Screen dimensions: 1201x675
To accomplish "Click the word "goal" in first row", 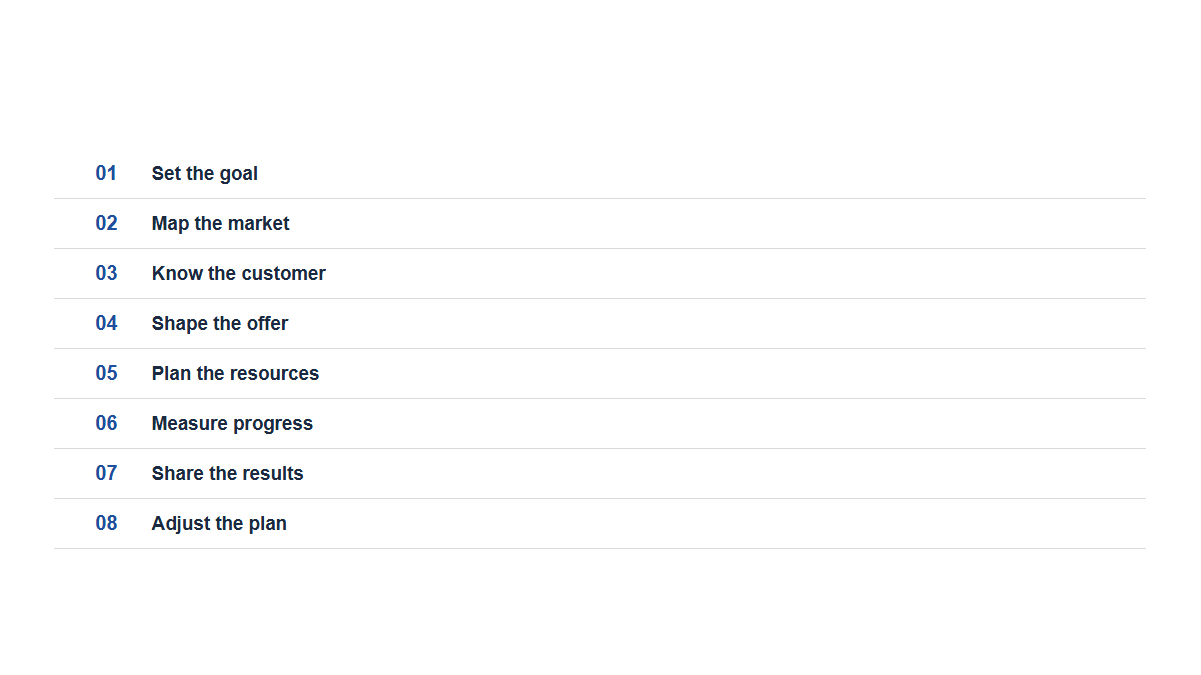I will pos(239,174).
